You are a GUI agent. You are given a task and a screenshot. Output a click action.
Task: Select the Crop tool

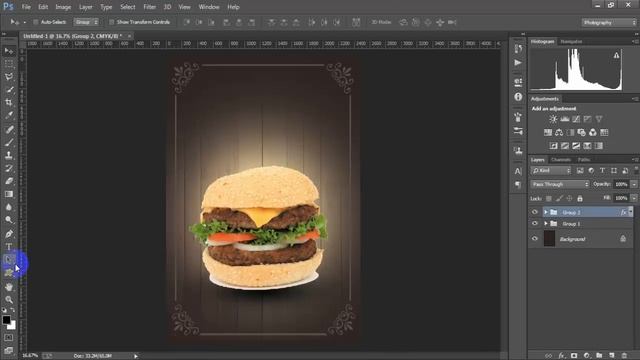[9, 102]
